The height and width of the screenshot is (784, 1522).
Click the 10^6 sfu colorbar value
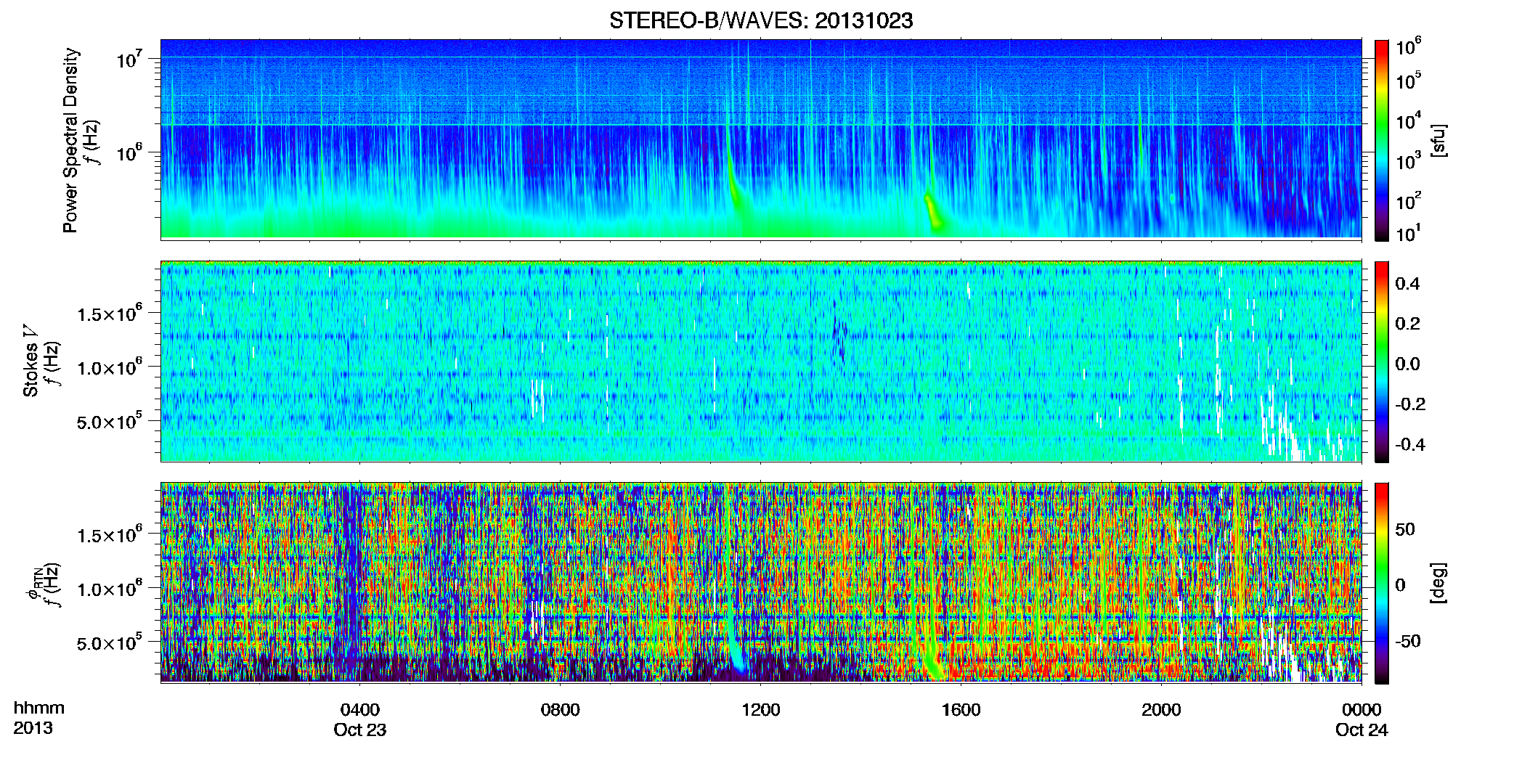click(1409, 48)
